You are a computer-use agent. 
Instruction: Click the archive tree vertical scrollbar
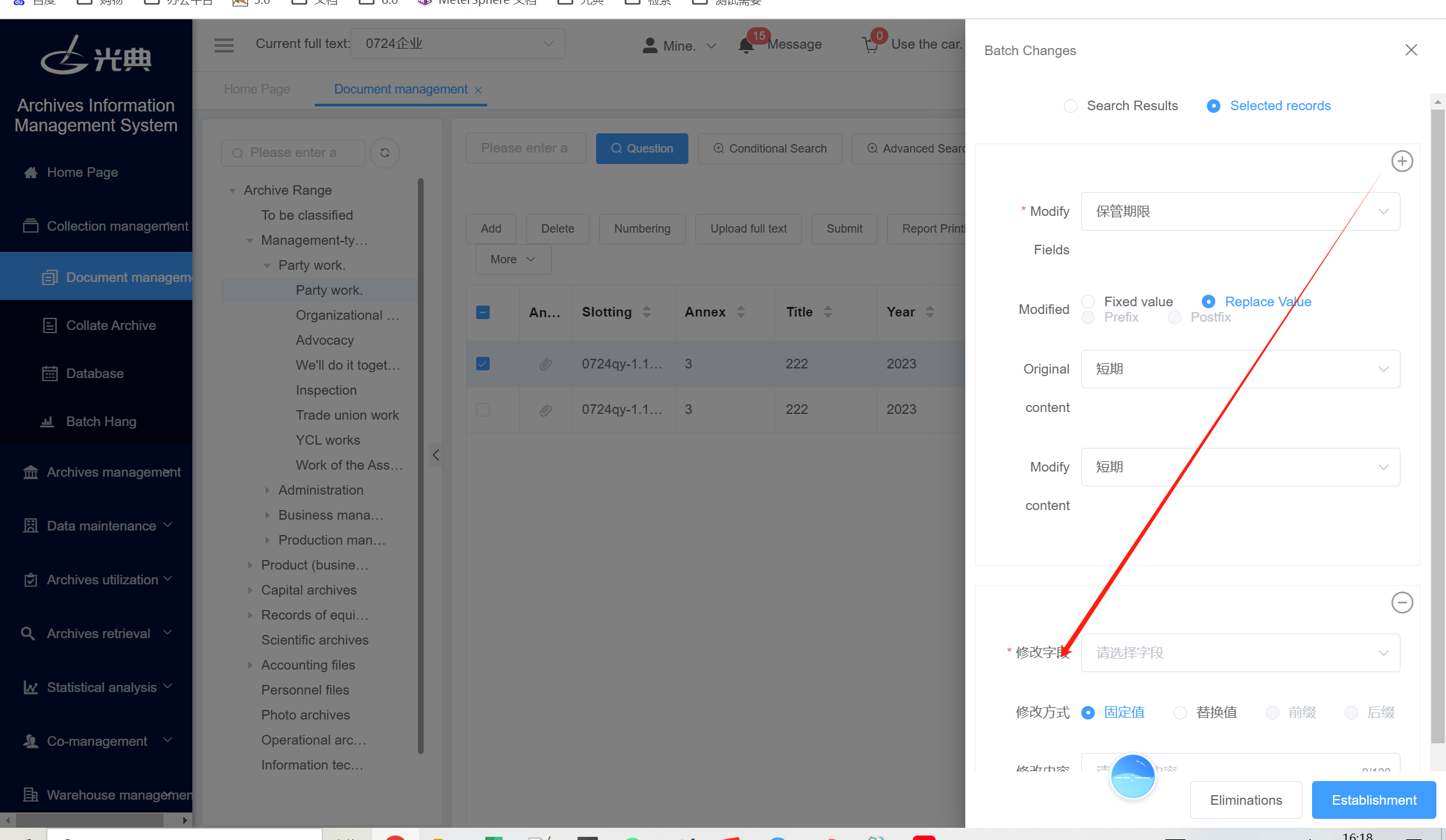click(420, 466)
